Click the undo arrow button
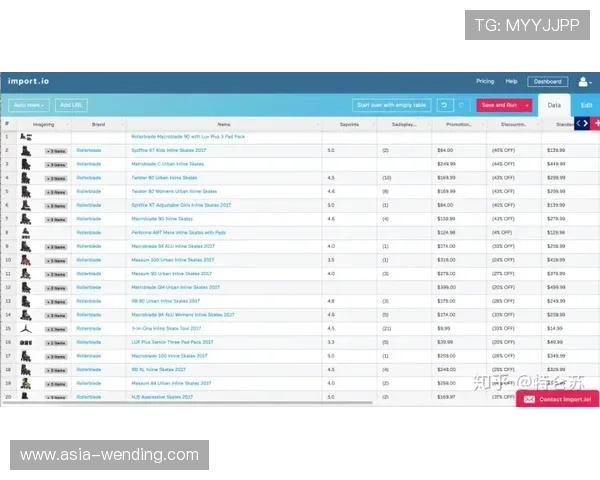Image resolution: width=600 pixels, height=480 pixels. coord(445,105)
